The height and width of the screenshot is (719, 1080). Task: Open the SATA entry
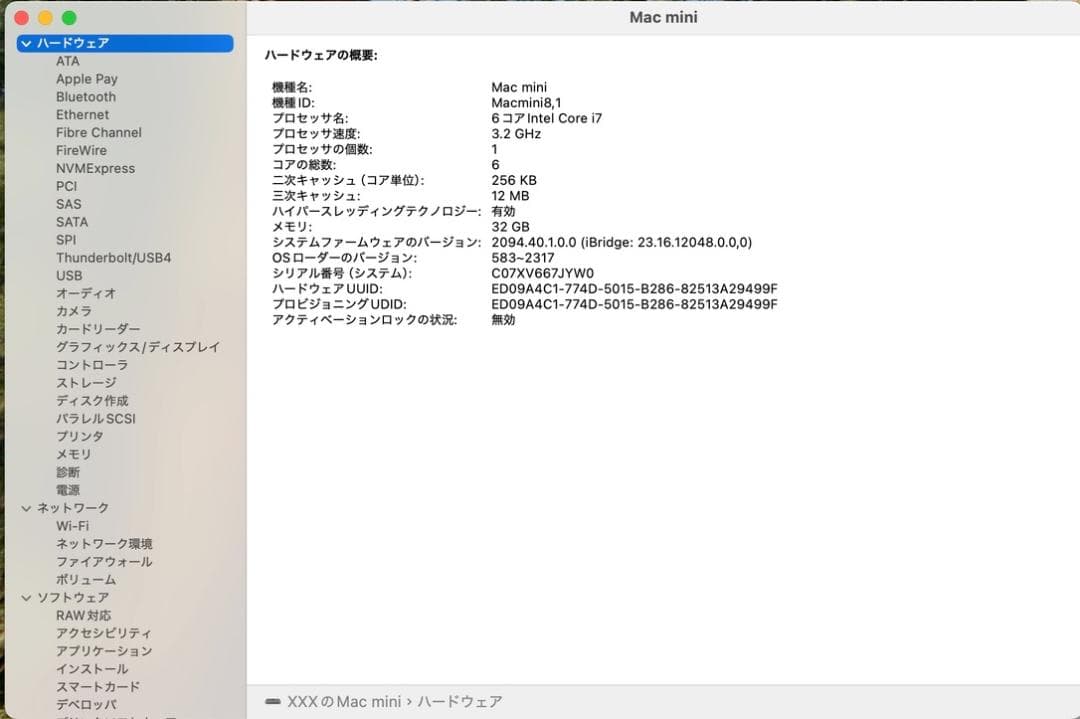pyautogui.click(x=72, y=222)
